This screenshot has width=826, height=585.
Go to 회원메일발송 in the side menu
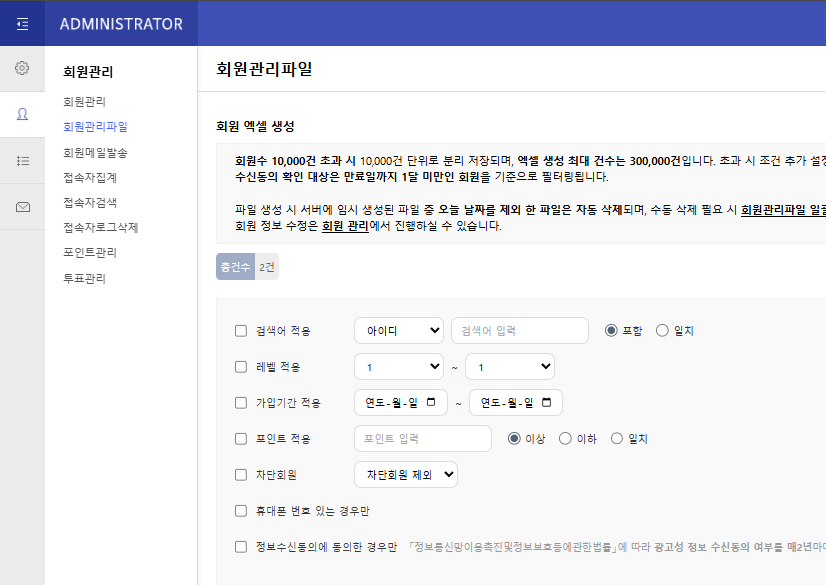click(95, 153)
